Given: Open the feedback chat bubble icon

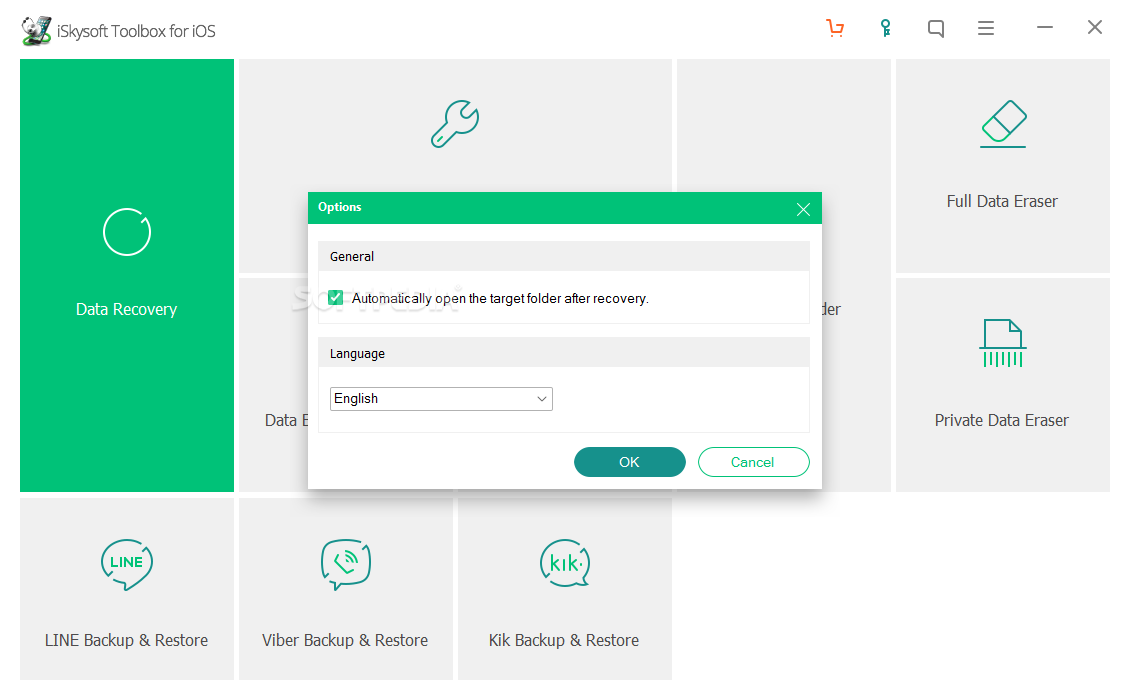Looking at the screenshot, I should [x=935, y=28].
